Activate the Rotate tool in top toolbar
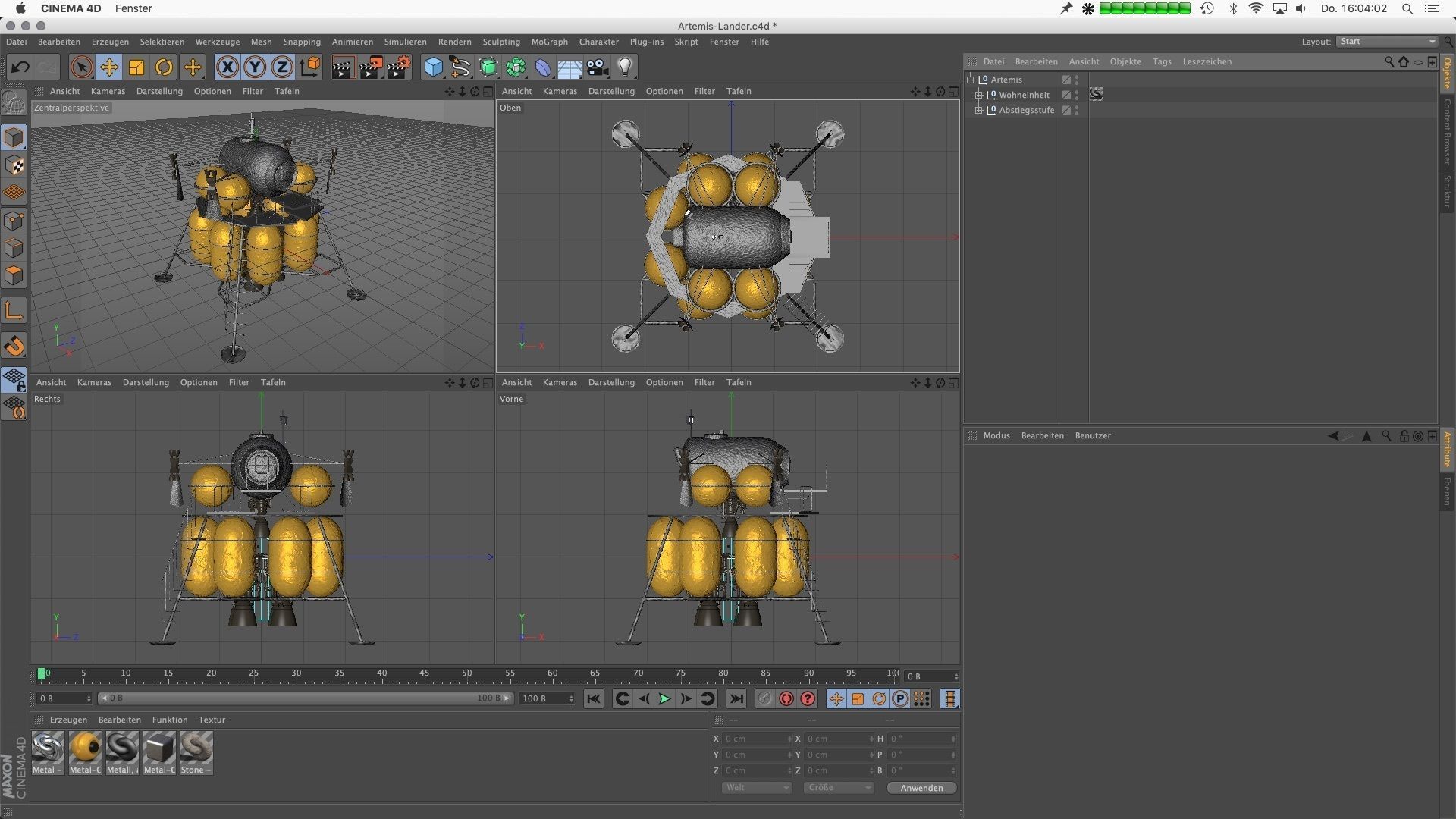Image resolution: width=1456 pixels, height=819 pixels. [164, 67]
